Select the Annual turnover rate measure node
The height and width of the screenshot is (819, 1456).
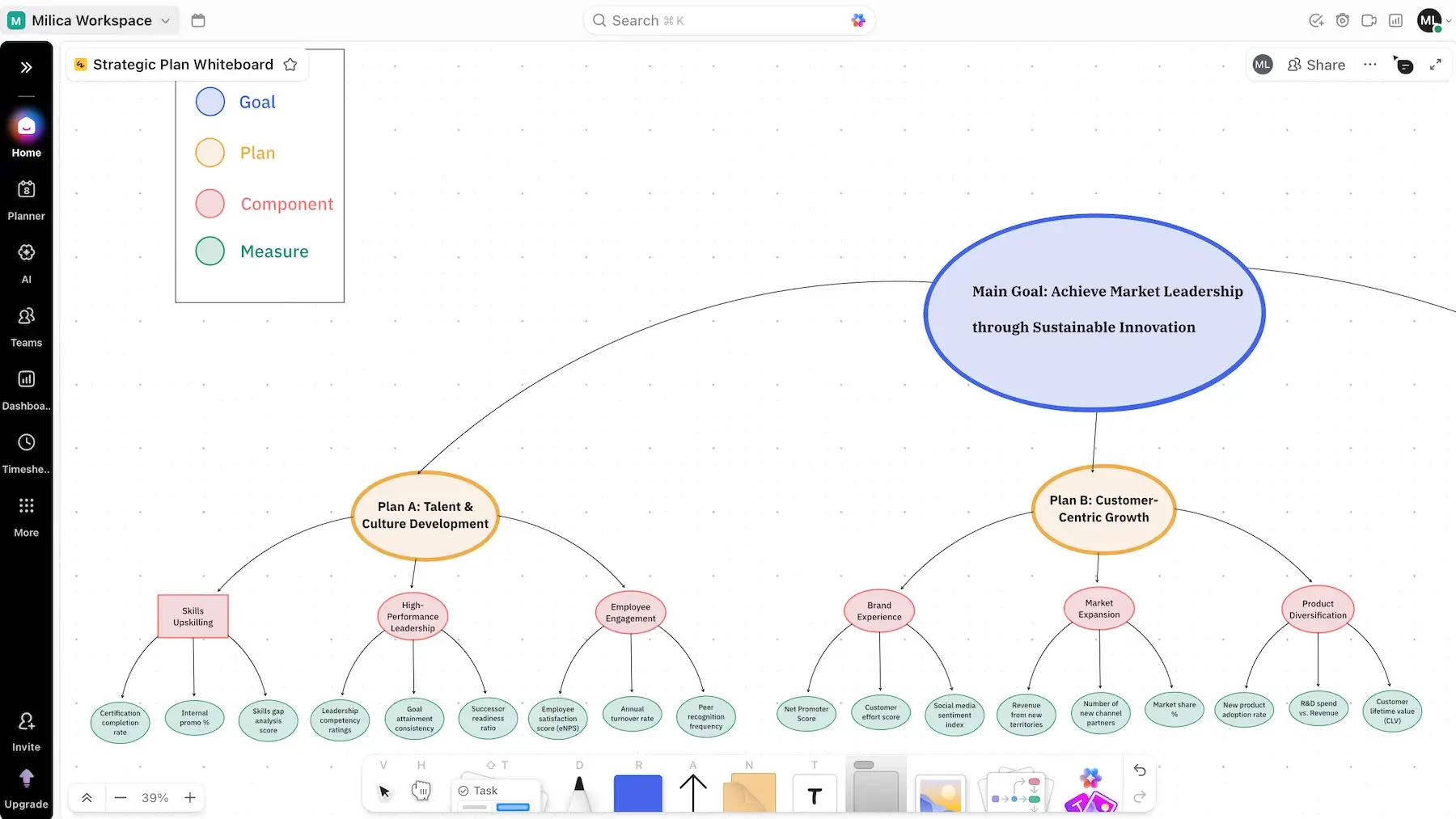633,714
